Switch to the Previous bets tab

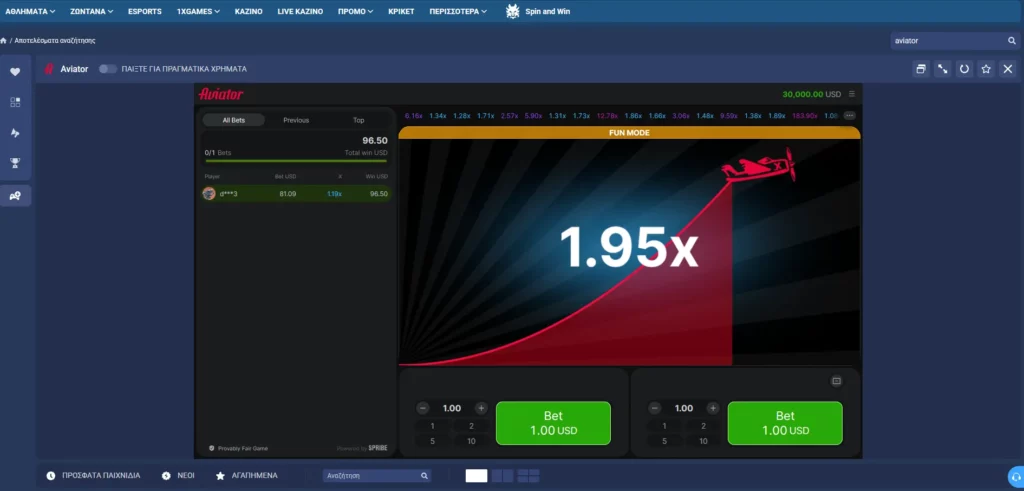click(x=296, y=120)
